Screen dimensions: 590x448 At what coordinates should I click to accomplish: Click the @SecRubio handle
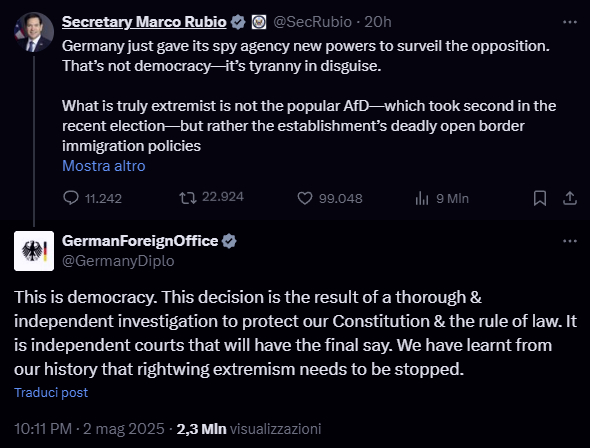(312, 22)
